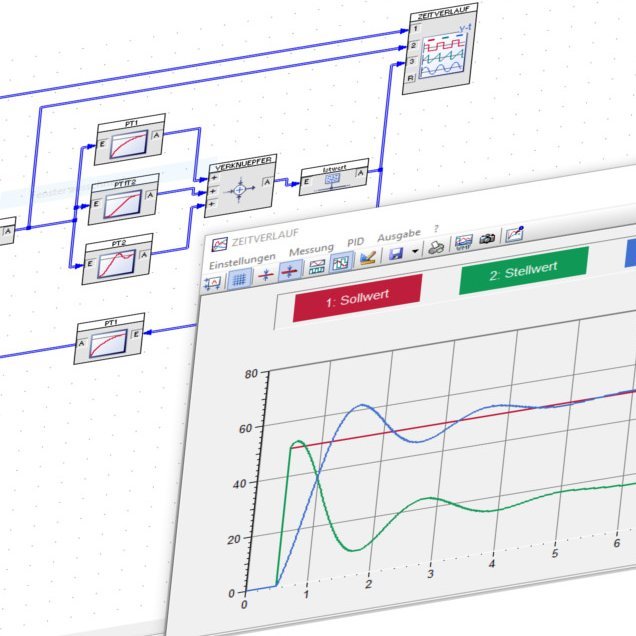This screenshot has width=636, height=636.
Task: Click the A output port of Istwert block
Action: [x=361, y=173]
